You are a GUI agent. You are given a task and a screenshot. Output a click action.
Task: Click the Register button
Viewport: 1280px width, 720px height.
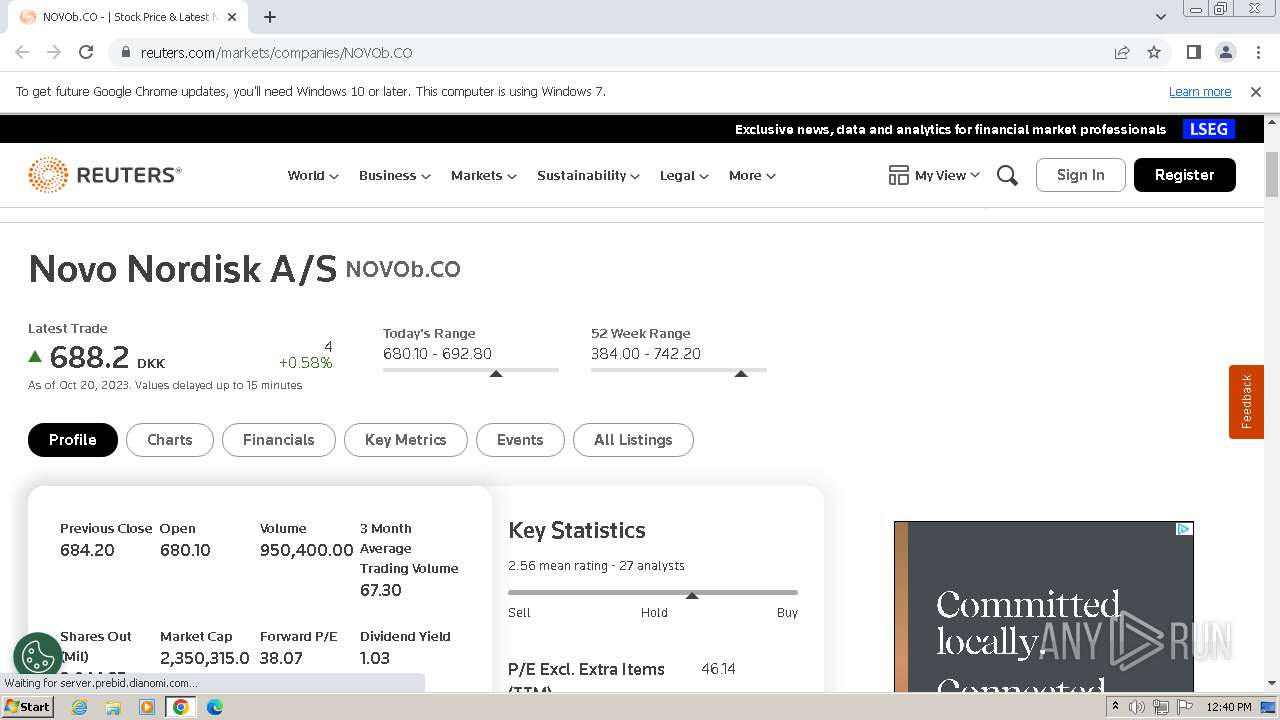pyautogui.click(x=1185, y=175)
